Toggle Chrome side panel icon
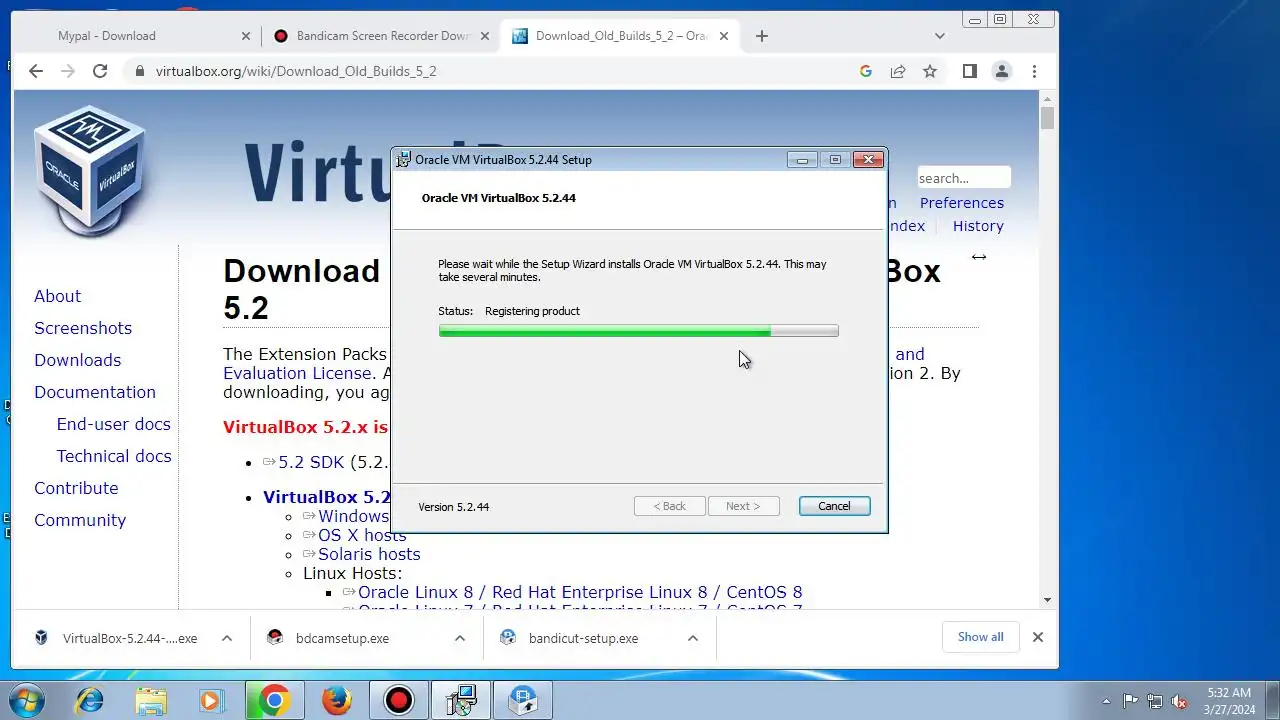The width and height of the screenshot is (1280, 720). point(969,71)
